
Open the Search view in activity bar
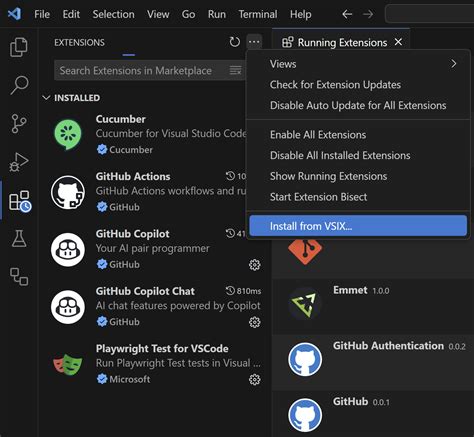[x=19, y=85]
